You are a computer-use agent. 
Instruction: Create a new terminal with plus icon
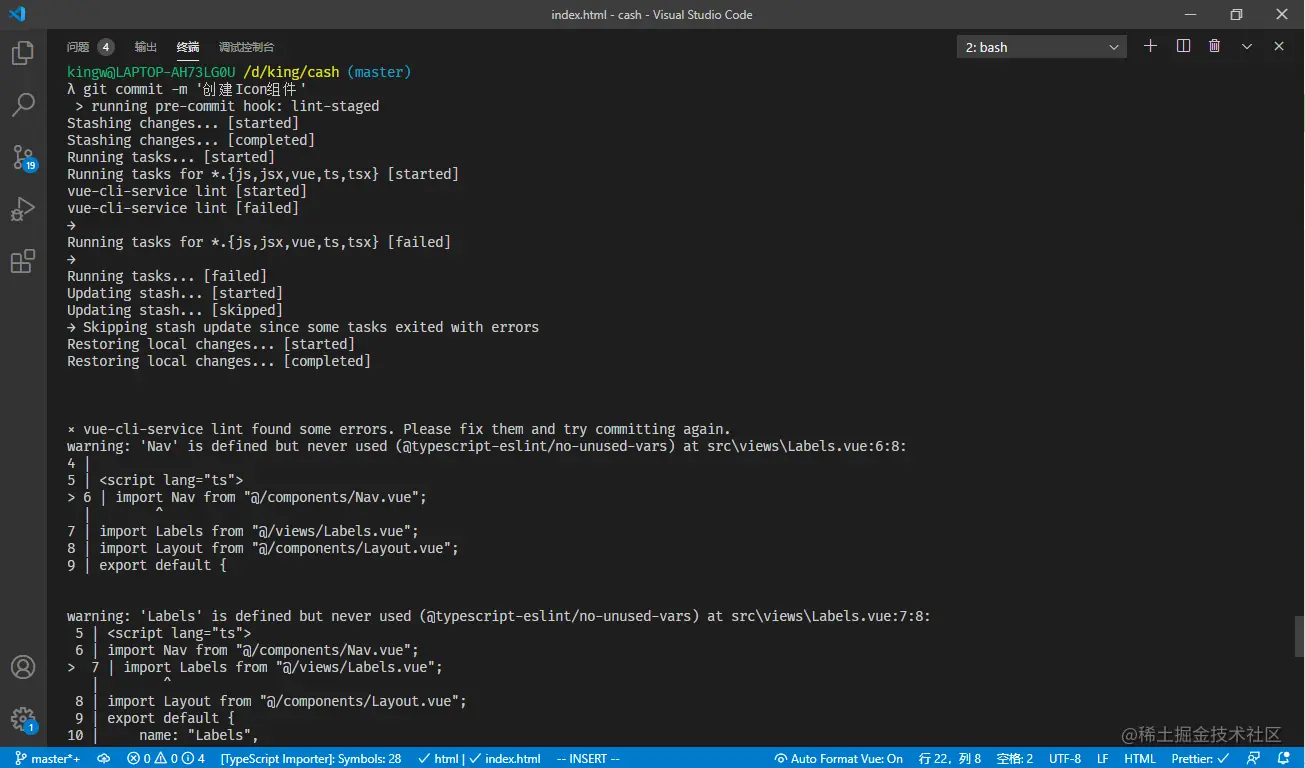[1150, 46]
